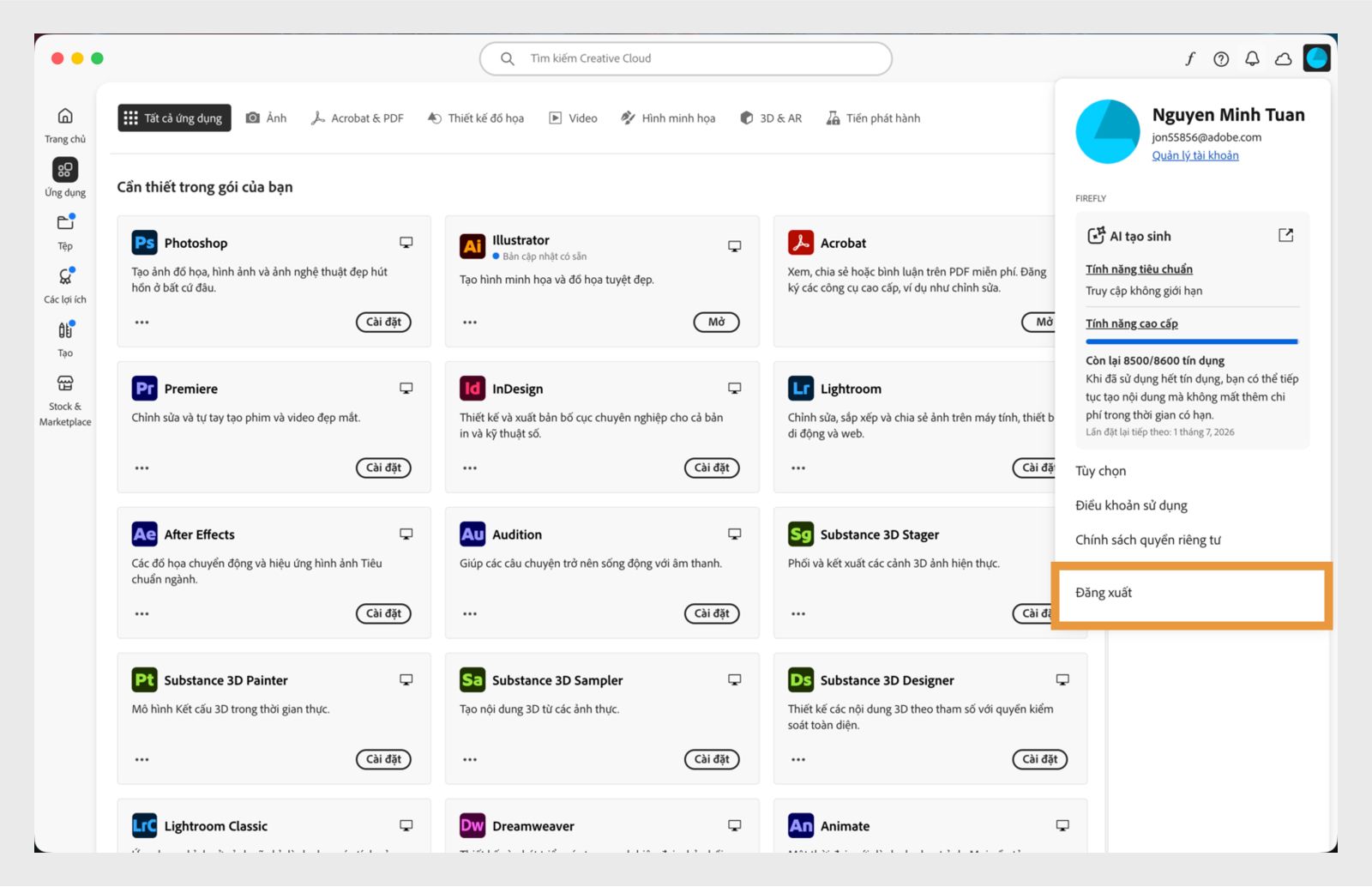Open the Tệp files sidebar icon
Screen dimensions: 1372x887
coord(65,222)
